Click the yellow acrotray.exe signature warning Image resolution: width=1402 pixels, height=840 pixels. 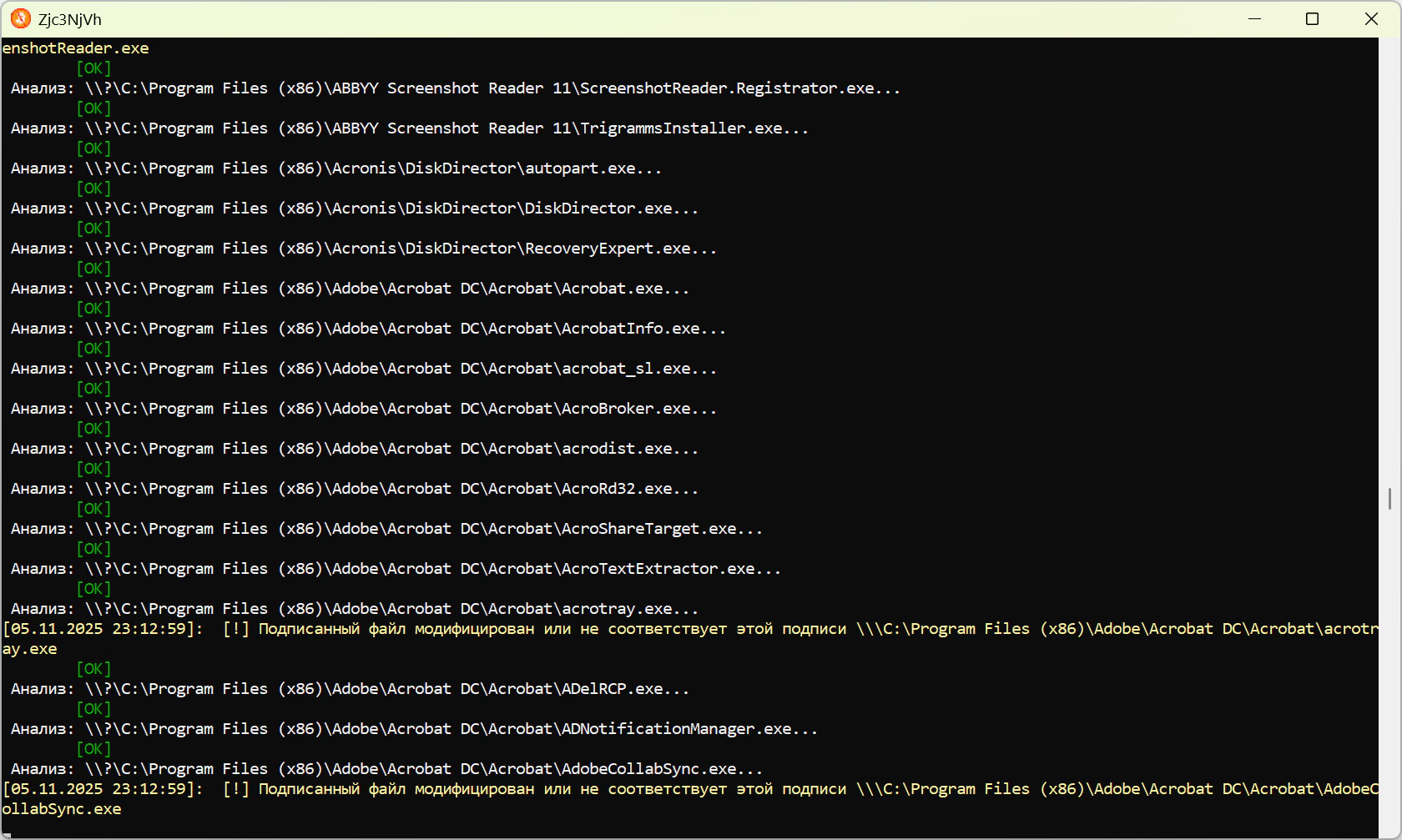click(689, 629)
